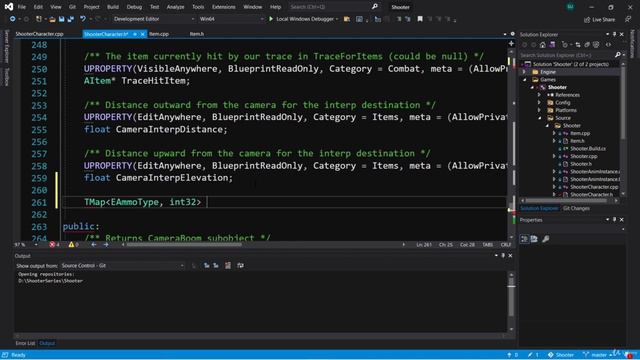Click the Properties panel wrench icon
640x360 pixels.
coord(545,239)
